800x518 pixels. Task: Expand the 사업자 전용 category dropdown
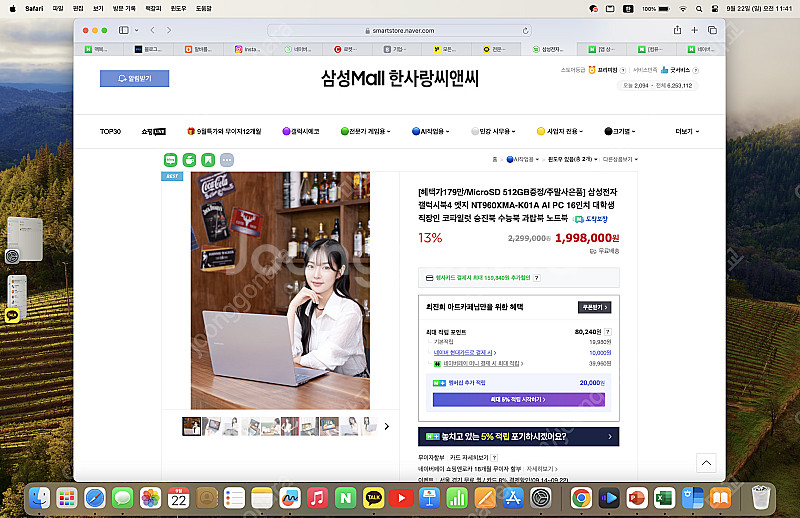click(x=560, y=131)
